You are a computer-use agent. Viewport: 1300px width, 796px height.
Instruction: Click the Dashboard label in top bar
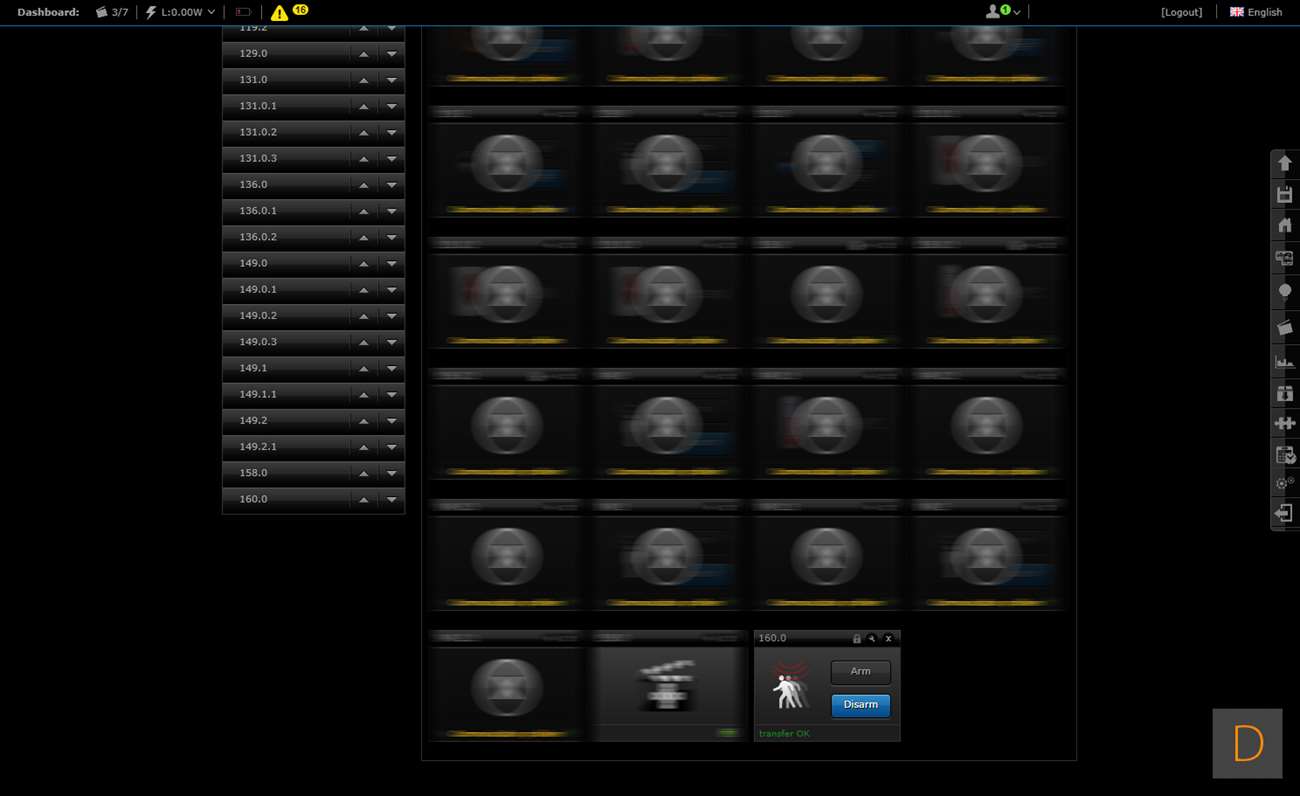pos(48,12)
